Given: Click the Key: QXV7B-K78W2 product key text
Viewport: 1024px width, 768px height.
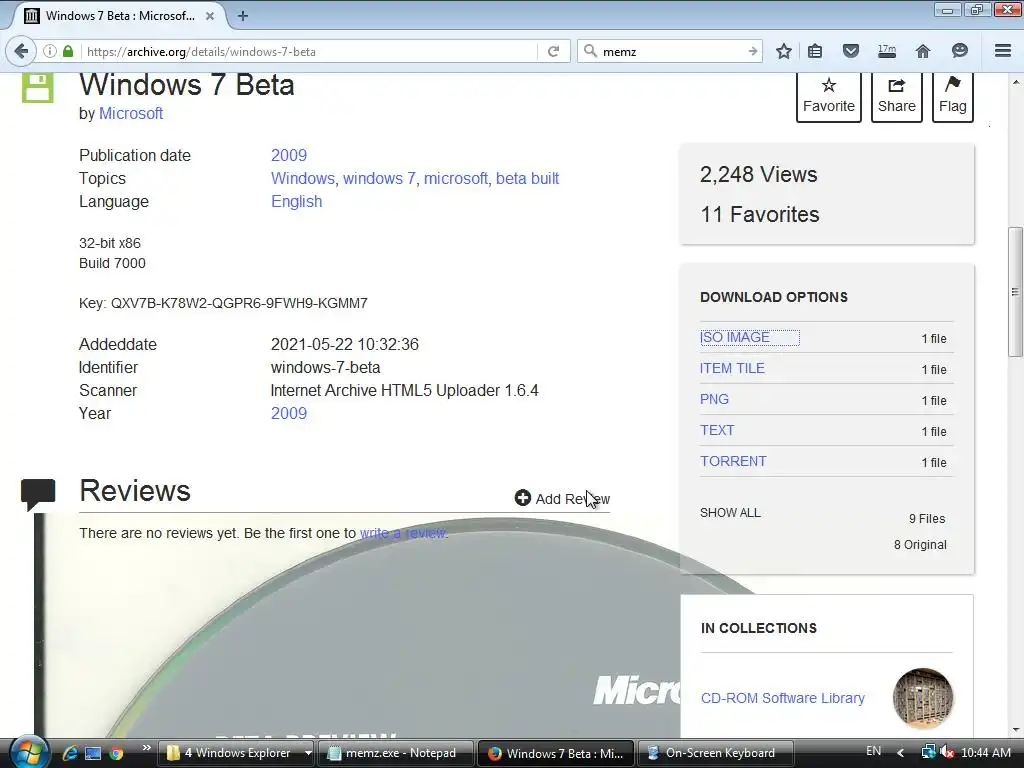Looking at the screenshot, I should 223,303.
